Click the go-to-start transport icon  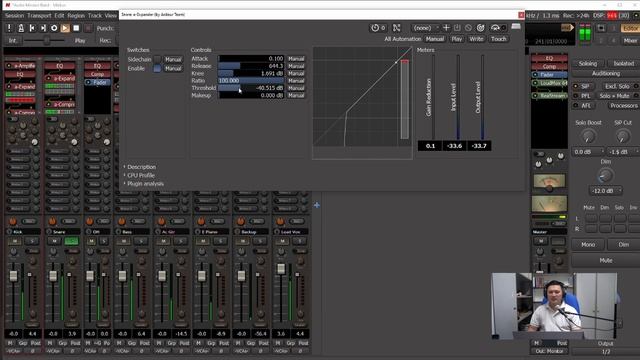(32, 28)
